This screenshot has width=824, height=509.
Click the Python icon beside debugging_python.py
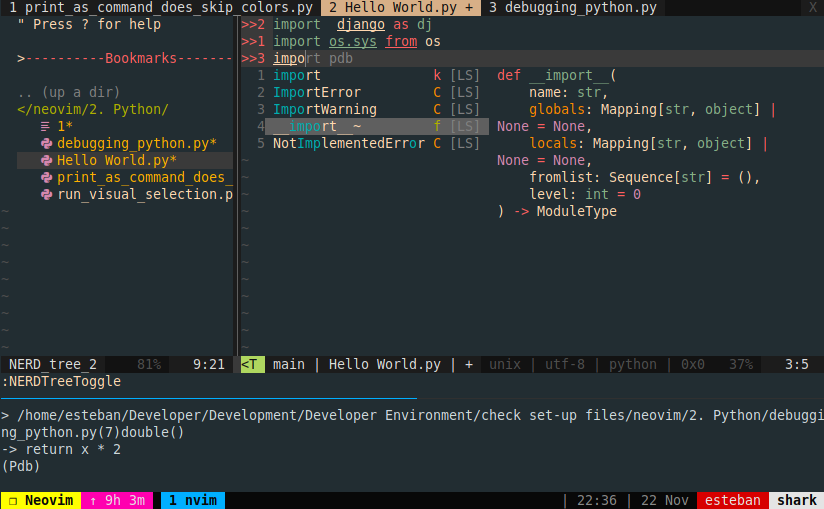point(46,143)
